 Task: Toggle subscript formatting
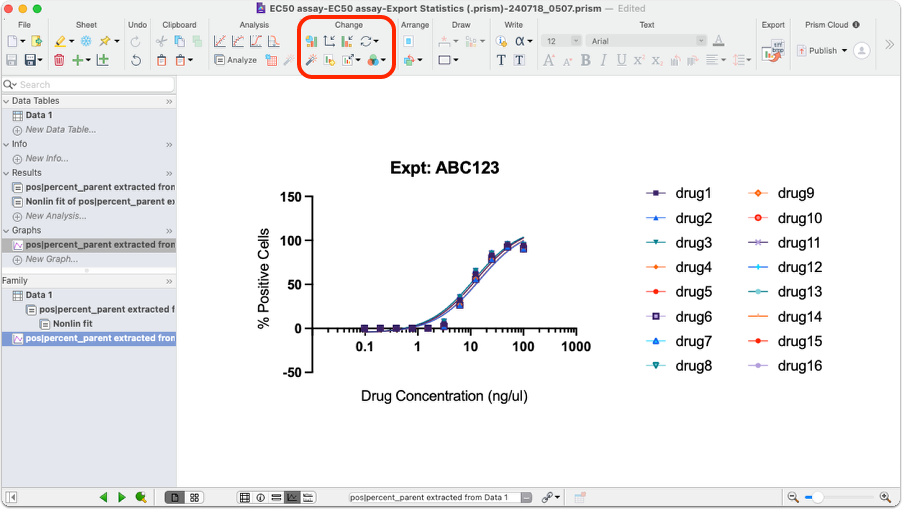pos(657,60)
